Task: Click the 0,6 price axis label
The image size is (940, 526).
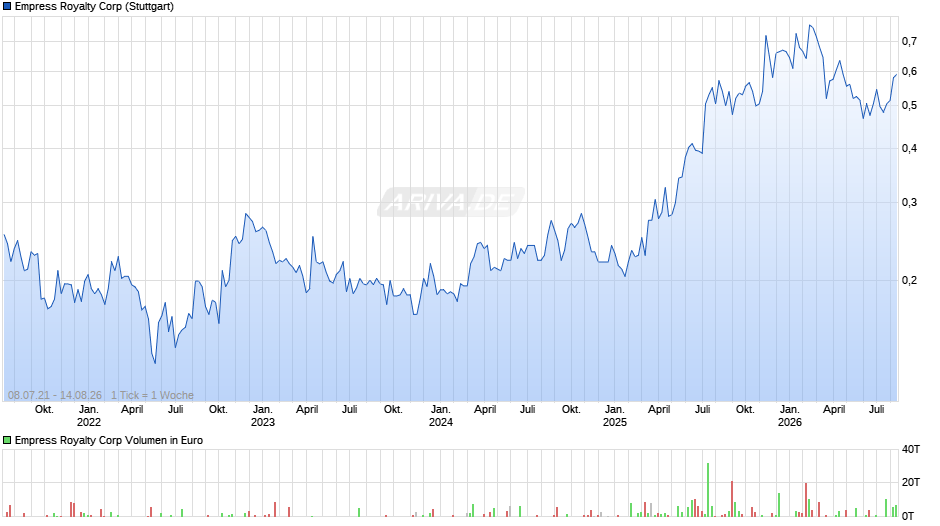Action: click(909, 71)
